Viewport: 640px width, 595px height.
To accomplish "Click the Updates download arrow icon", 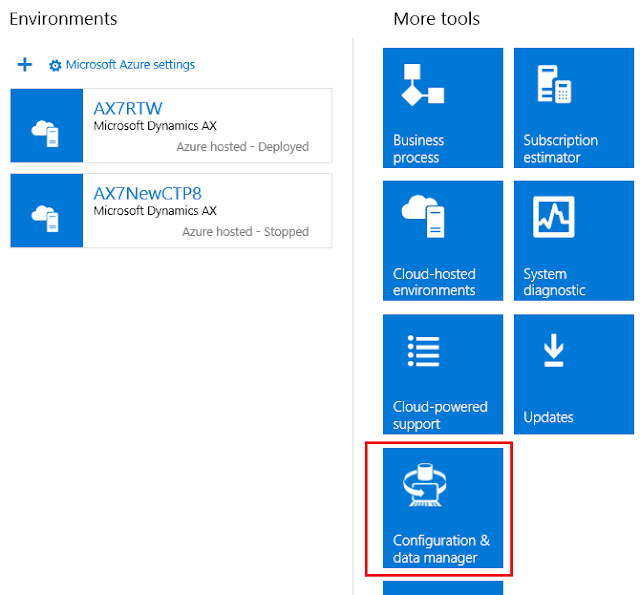I will (553, 351).
